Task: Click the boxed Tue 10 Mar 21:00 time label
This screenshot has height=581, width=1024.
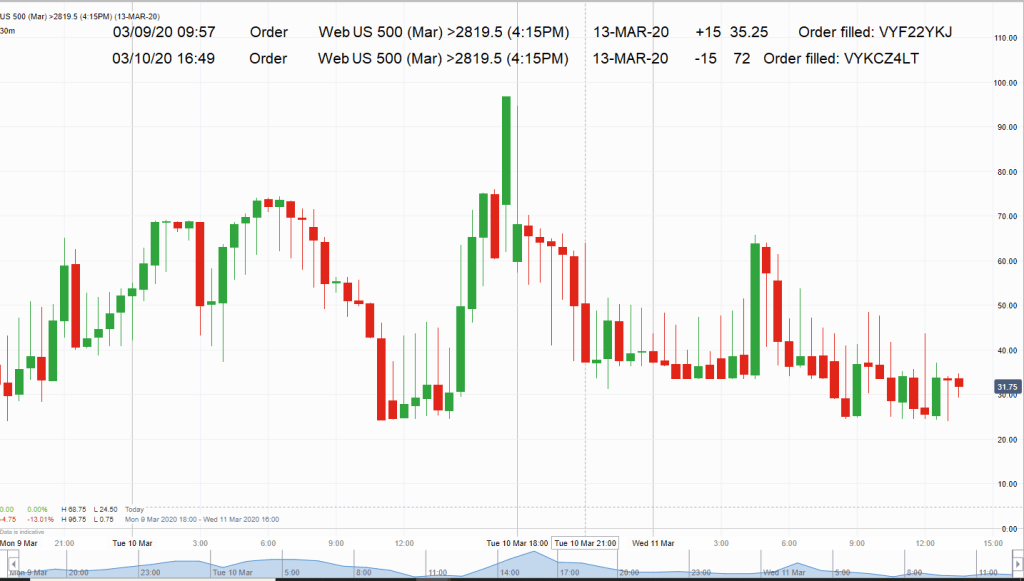Action: click(587, 542)
